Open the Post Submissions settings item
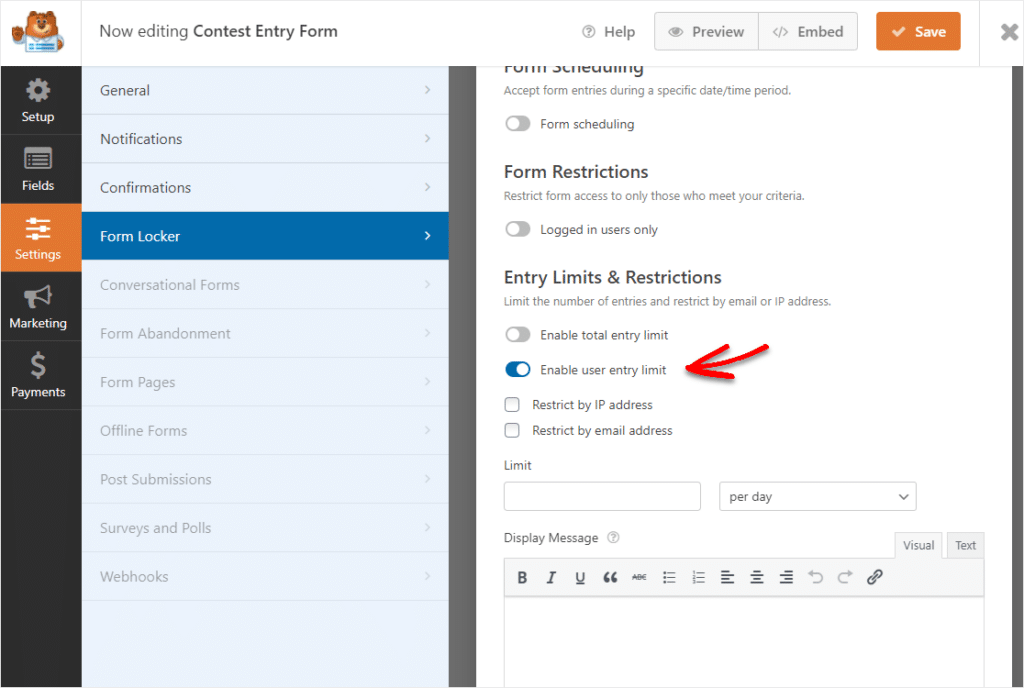This screenshot has height=688, width=1024. [265, 479]
